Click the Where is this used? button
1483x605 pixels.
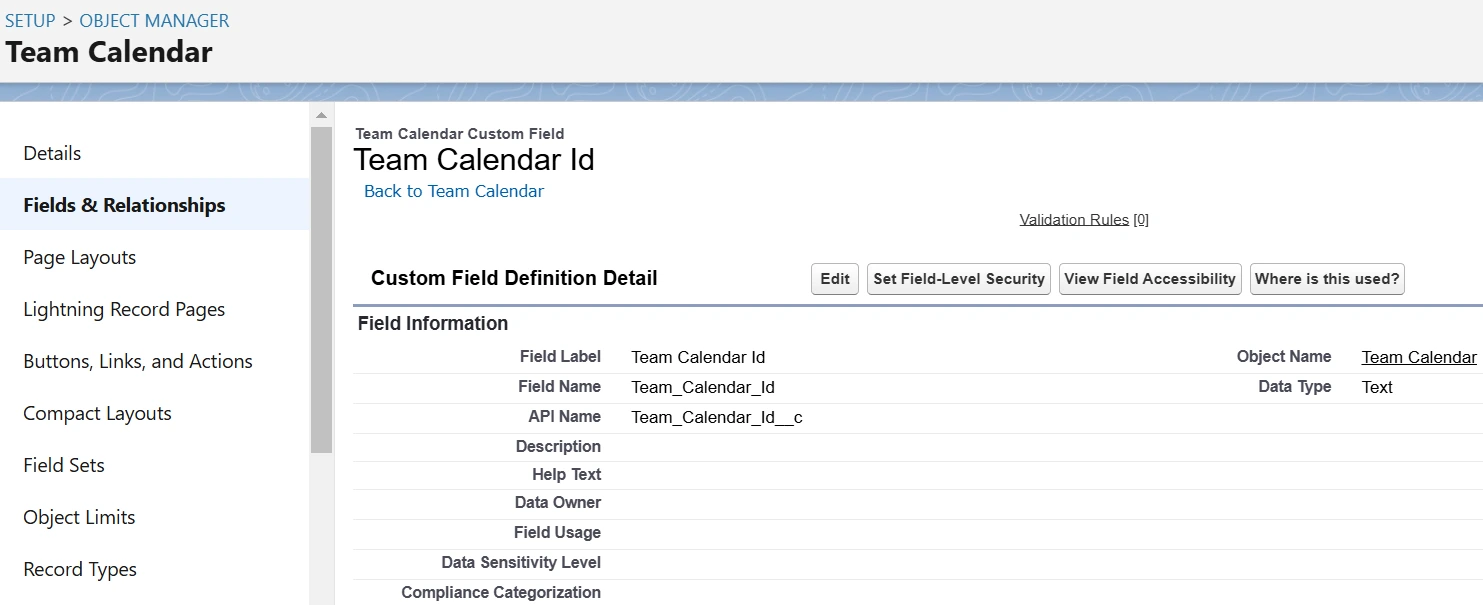pos(1327,279)
